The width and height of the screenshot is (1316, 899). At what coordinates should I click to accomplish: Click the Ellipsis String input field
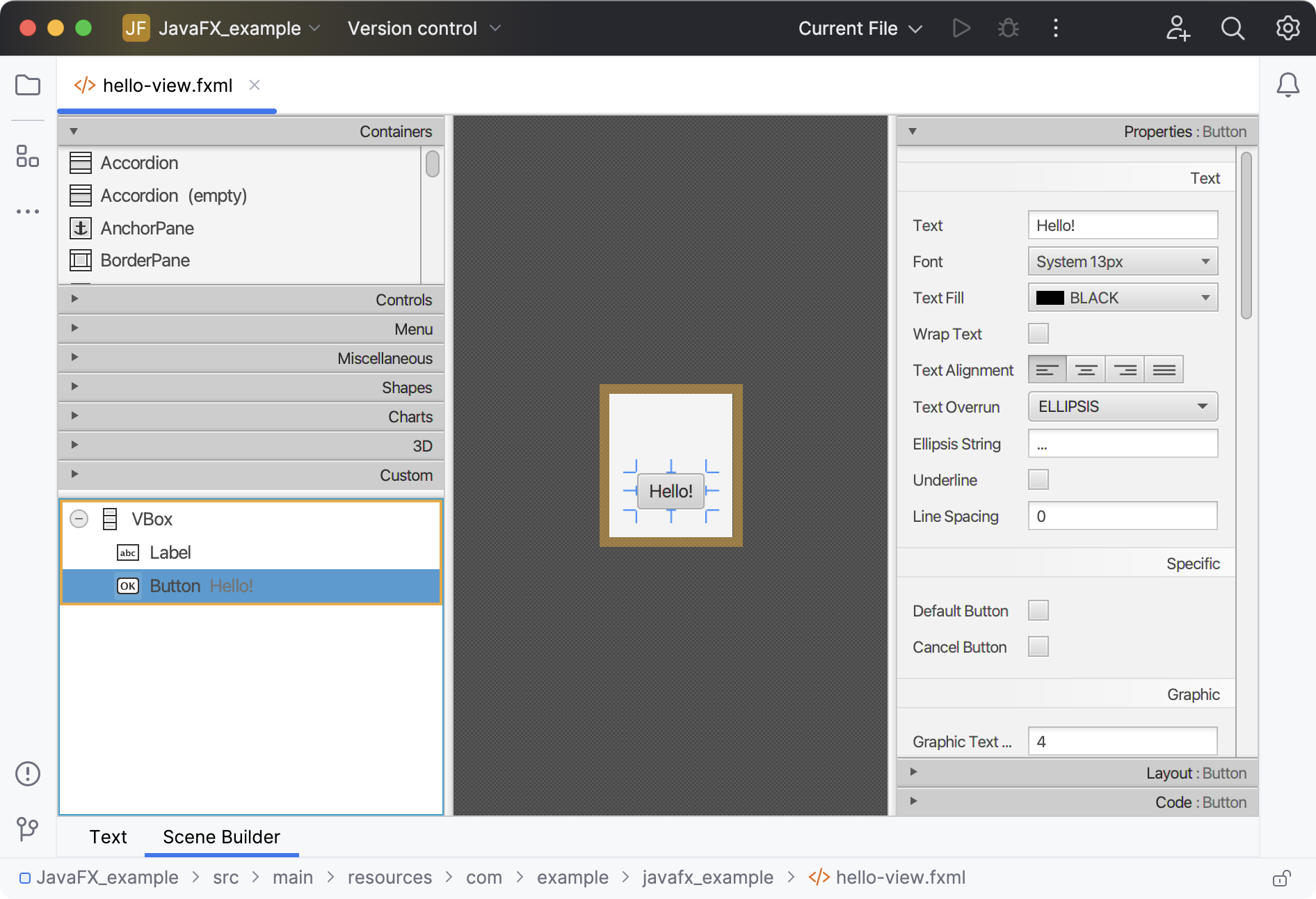click(1122, 443)
